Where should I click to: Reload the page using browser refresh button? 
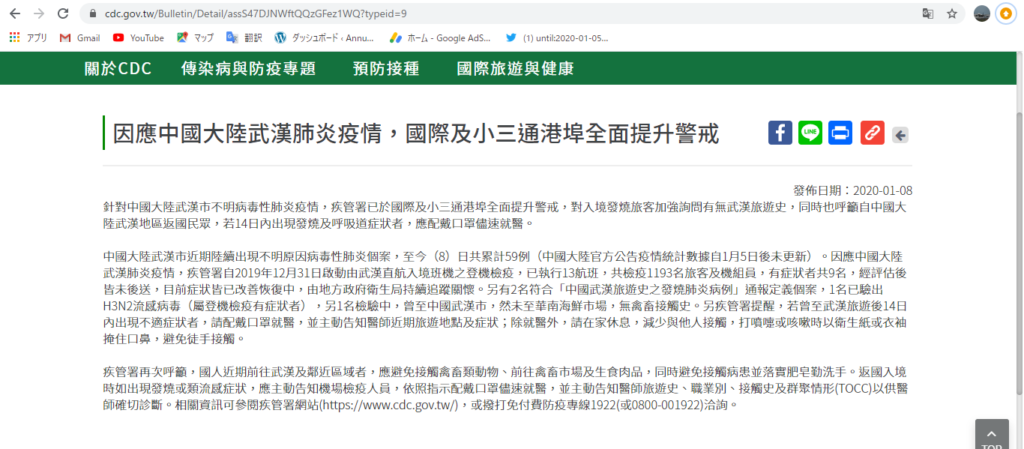click(63, 14)
